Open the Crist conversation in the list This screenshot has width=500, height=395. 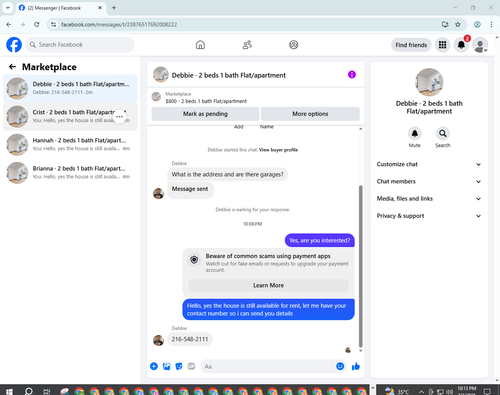click(x=70, y=116)
